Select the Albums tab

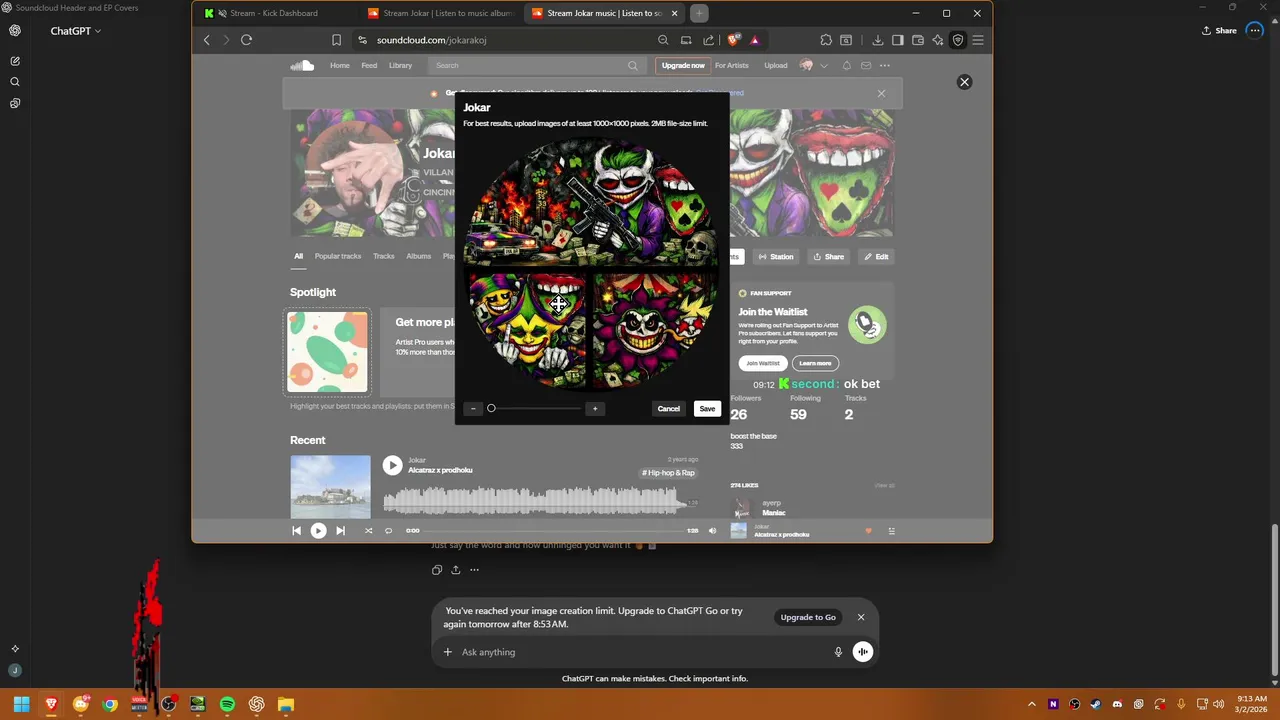click(419, 256)
